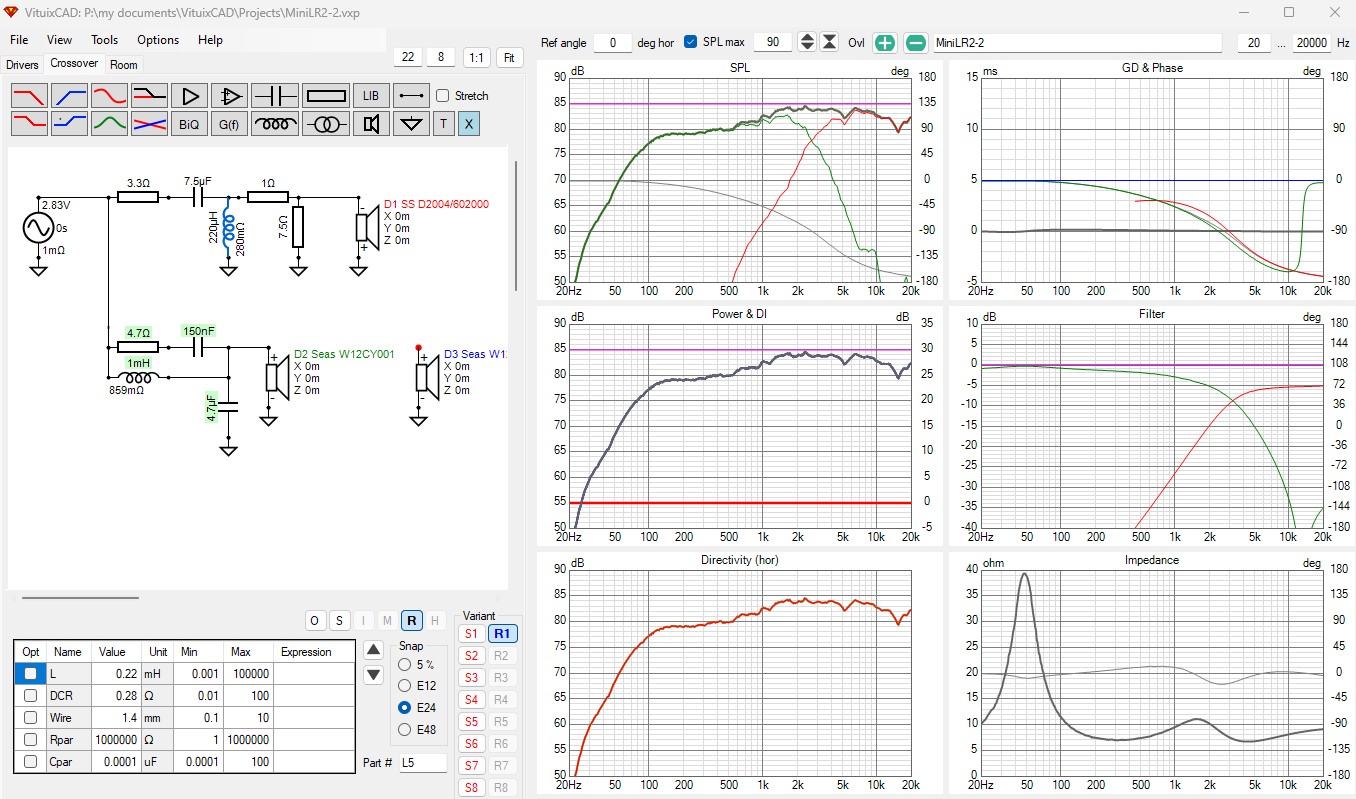Add an inductor coil component
This screenshot has height=799, width=1356.
tap(274, 124)
